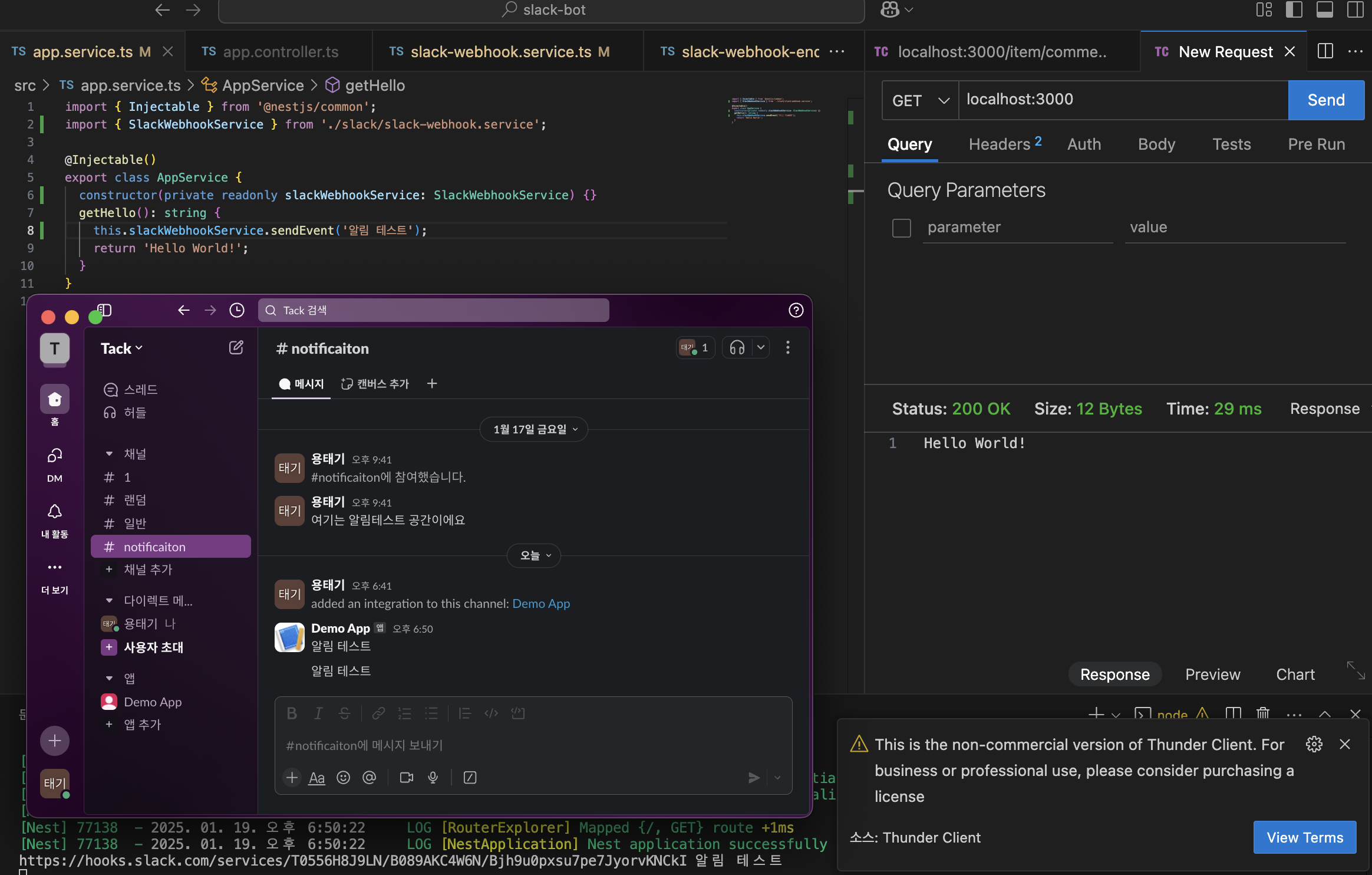Expand Tack workspace menu
Screen dimensions: 1372x875
point(122,348)
